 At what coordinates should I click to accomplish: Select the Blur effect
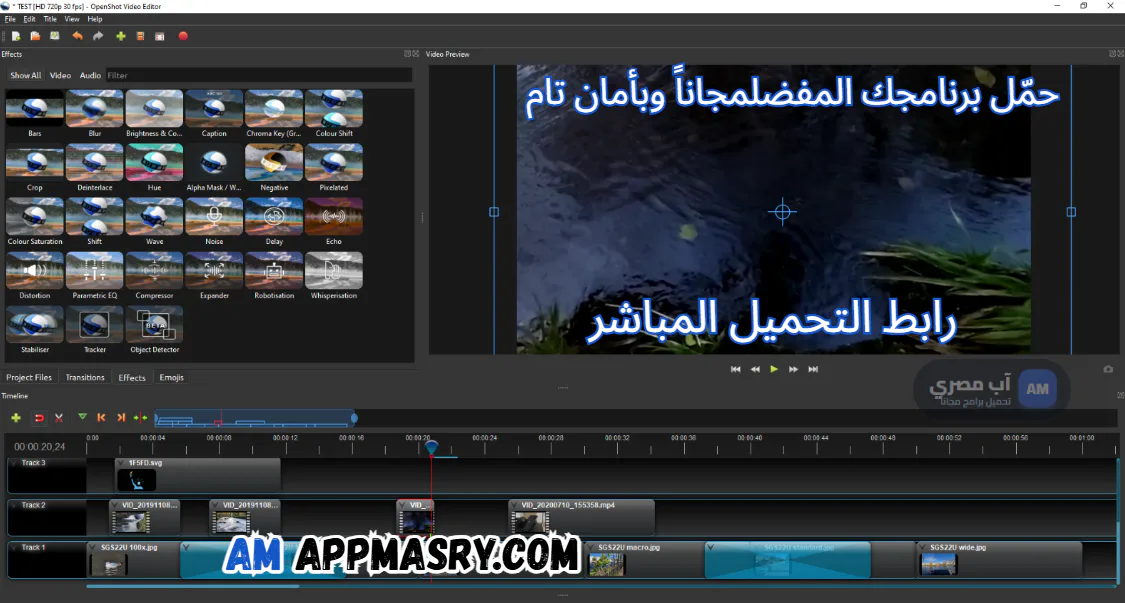tap(95, 113)
